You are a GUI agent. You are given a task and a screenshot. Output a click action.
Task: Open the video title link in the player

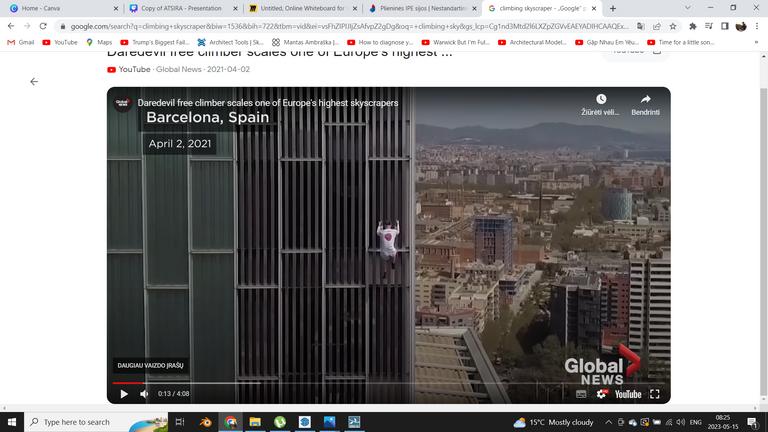pos(267,103)
